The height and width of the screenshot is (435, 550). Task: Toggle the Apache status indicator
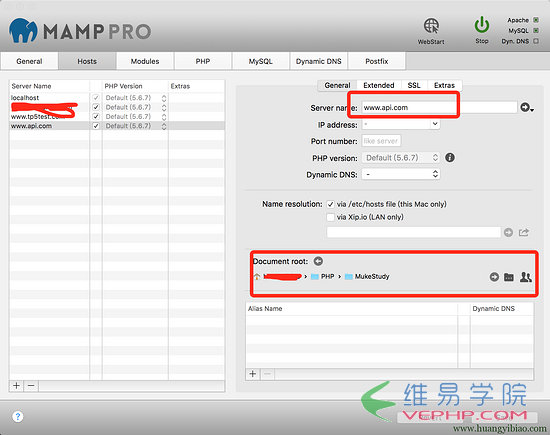click(x=536, y=20)
